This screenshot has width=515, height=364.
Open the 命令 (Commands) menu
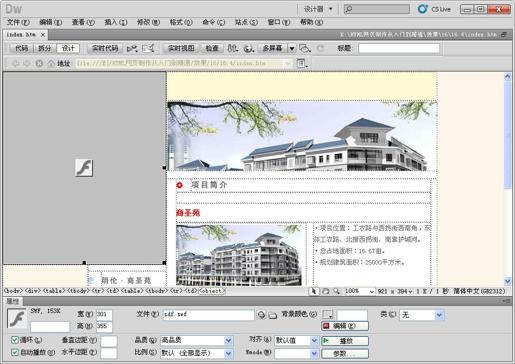click(x=214, y=22)
